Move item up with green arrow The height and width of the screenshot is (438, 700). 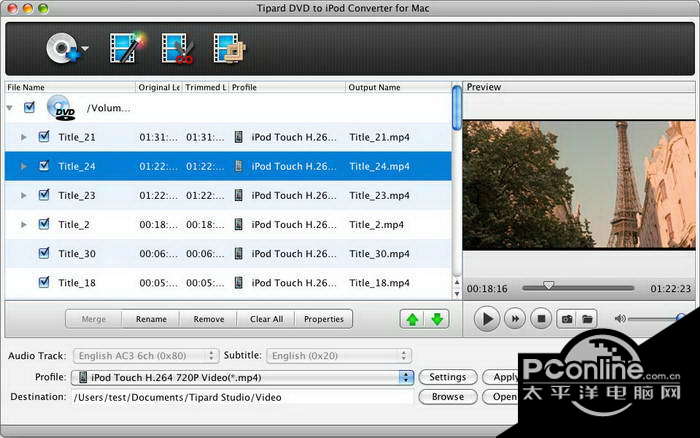(x=412, y=319)
